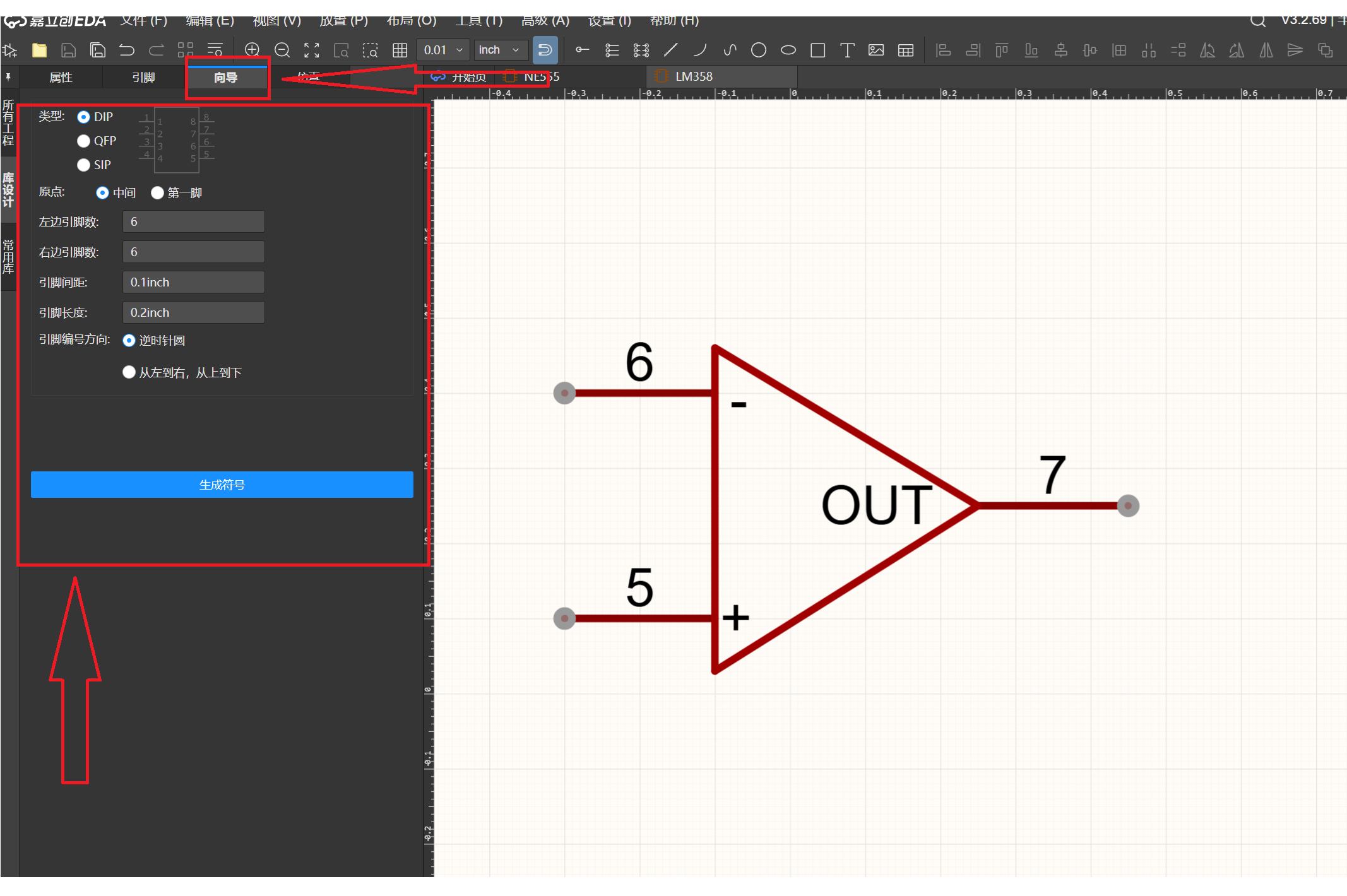
Task: Select the rectangle drawing tool
Action: [x=817, y=50]
